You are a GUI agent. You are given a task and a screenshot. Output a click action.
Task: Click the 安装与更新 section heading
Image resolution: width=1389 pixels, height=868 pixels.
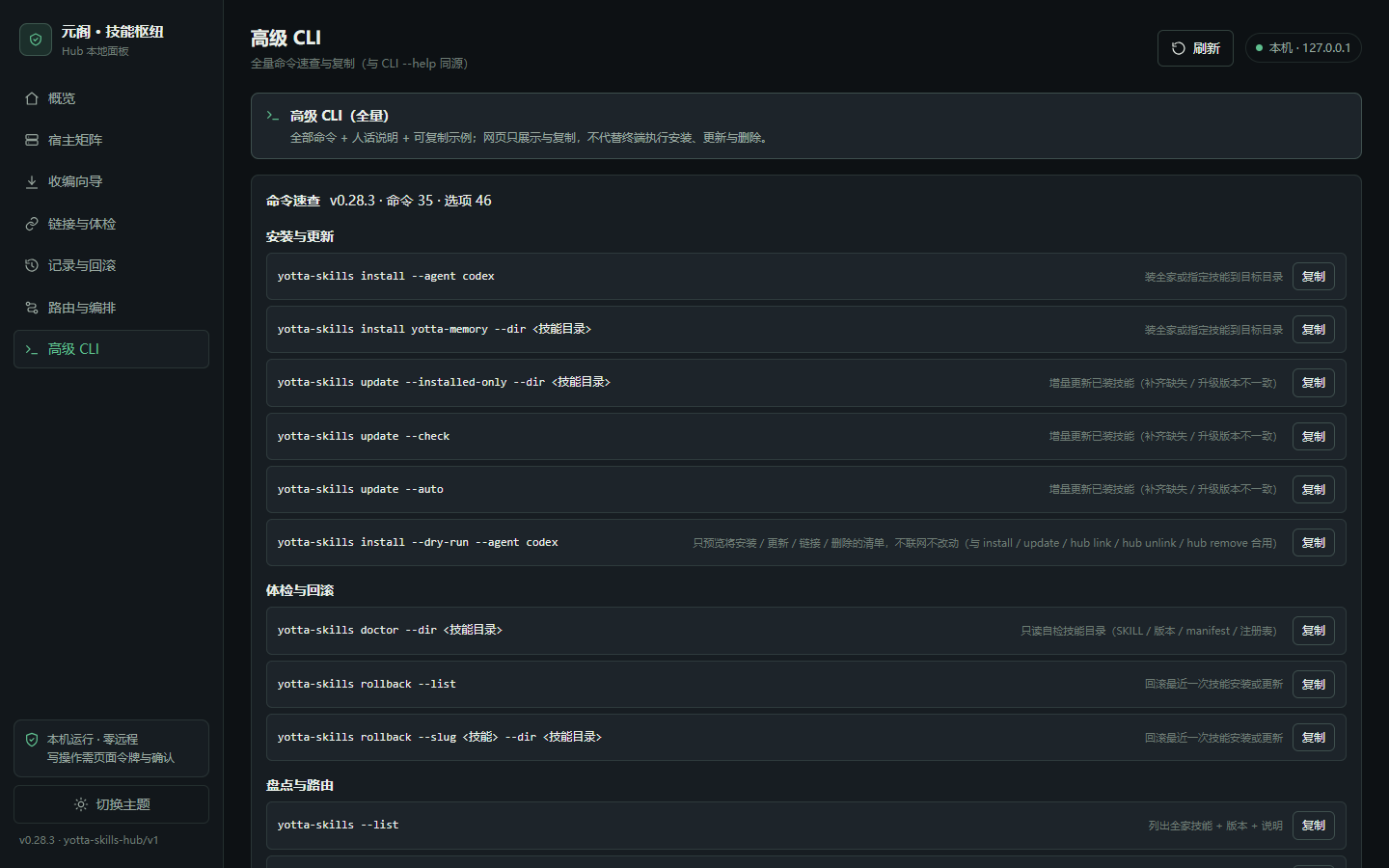point(300,237)
